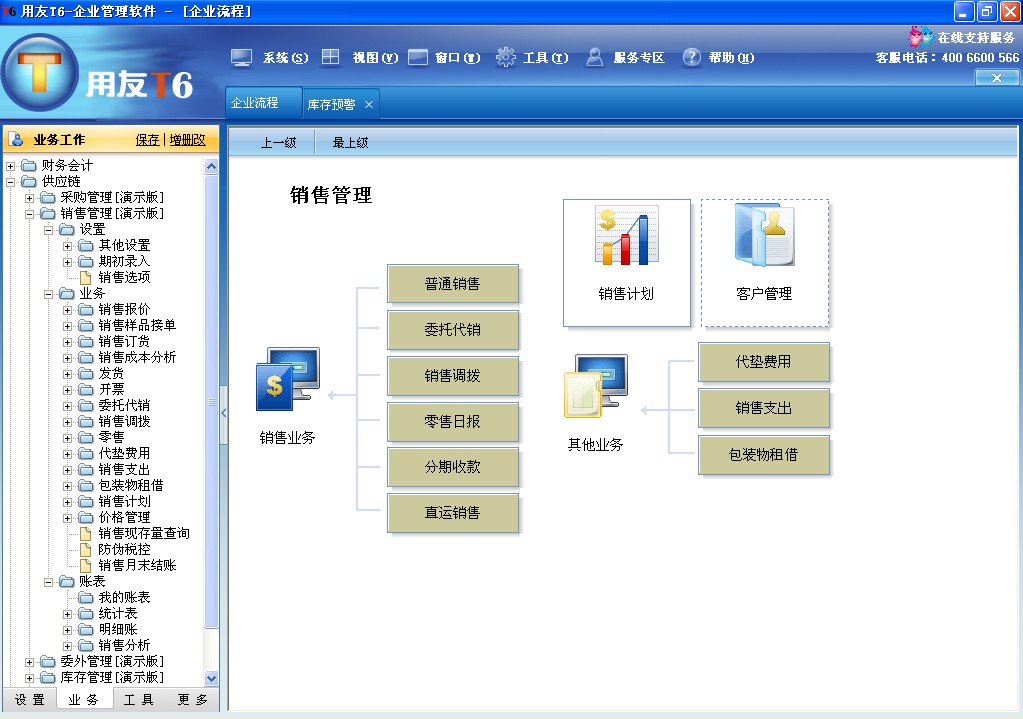Select the 设置 bottom tab
Viewport: 1023px width, 719px height.
click(30, 699)
